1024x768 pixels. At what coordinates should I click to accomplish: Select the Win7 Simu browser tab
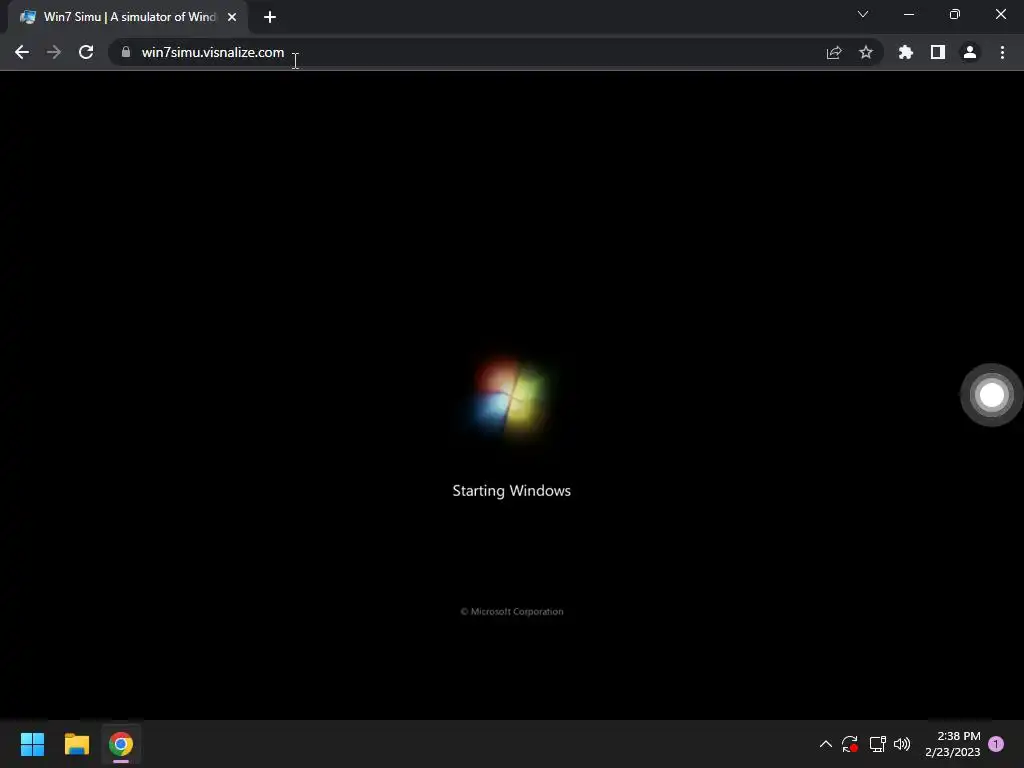pos(128,17)
